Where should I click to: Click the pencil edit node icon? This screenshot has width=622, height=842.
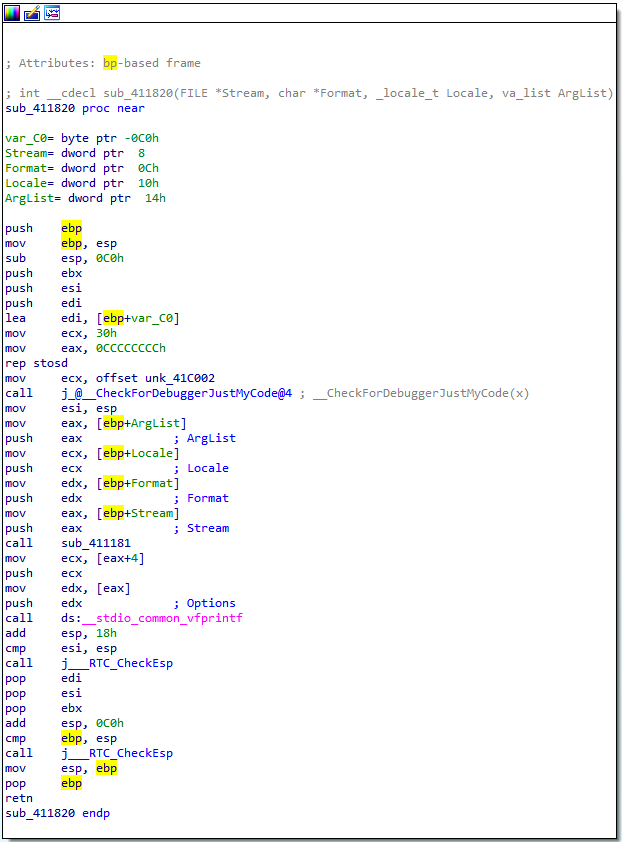32,13
